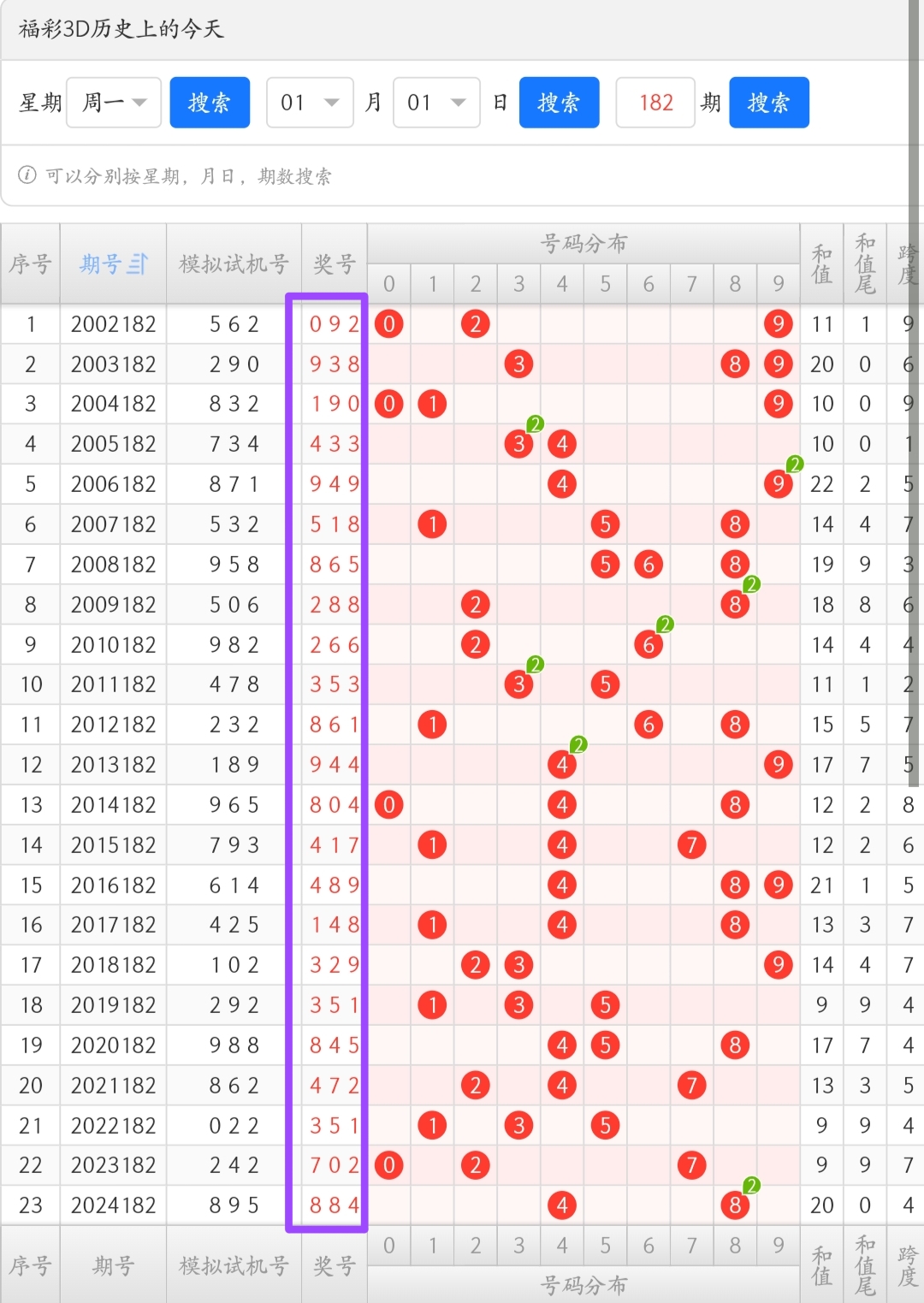Select the 182 issue number input field
Screen dimensions: 924x1303
coord(655,102)
